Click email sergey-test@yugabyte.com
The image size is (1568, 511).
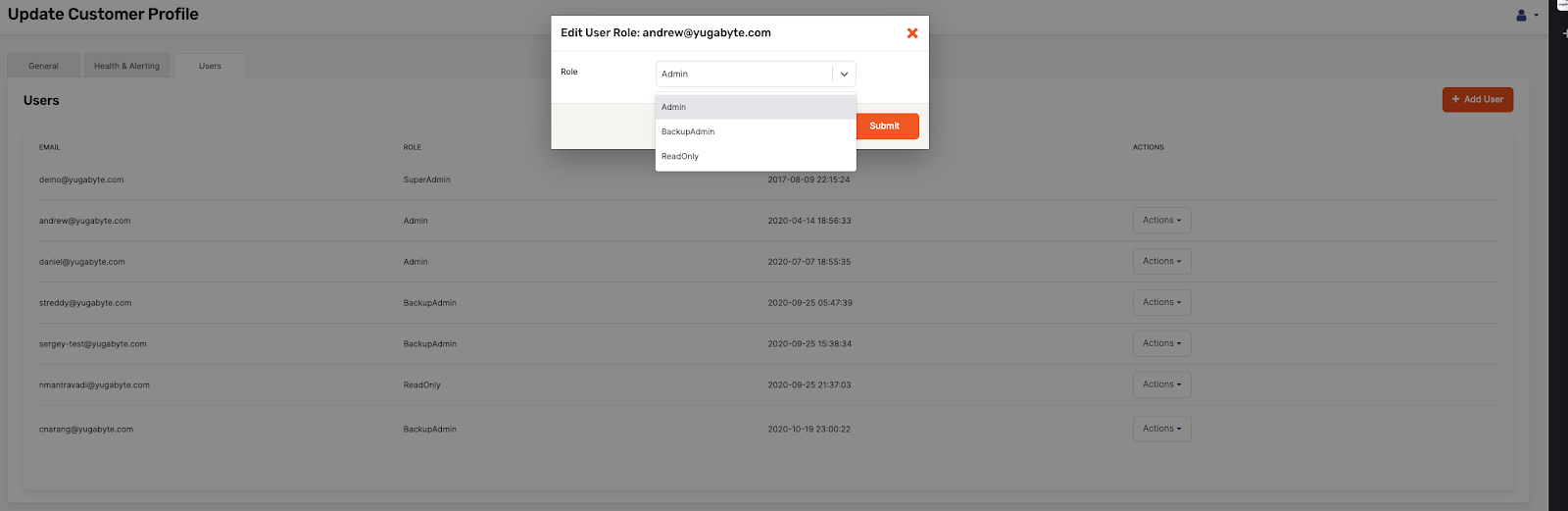coord(93,344)
